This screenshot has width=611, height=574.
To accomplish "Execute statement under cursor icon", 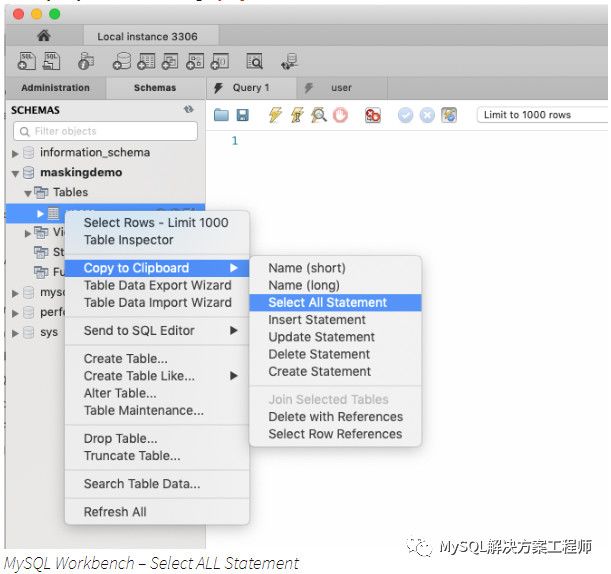I will (x=297, y=115).
